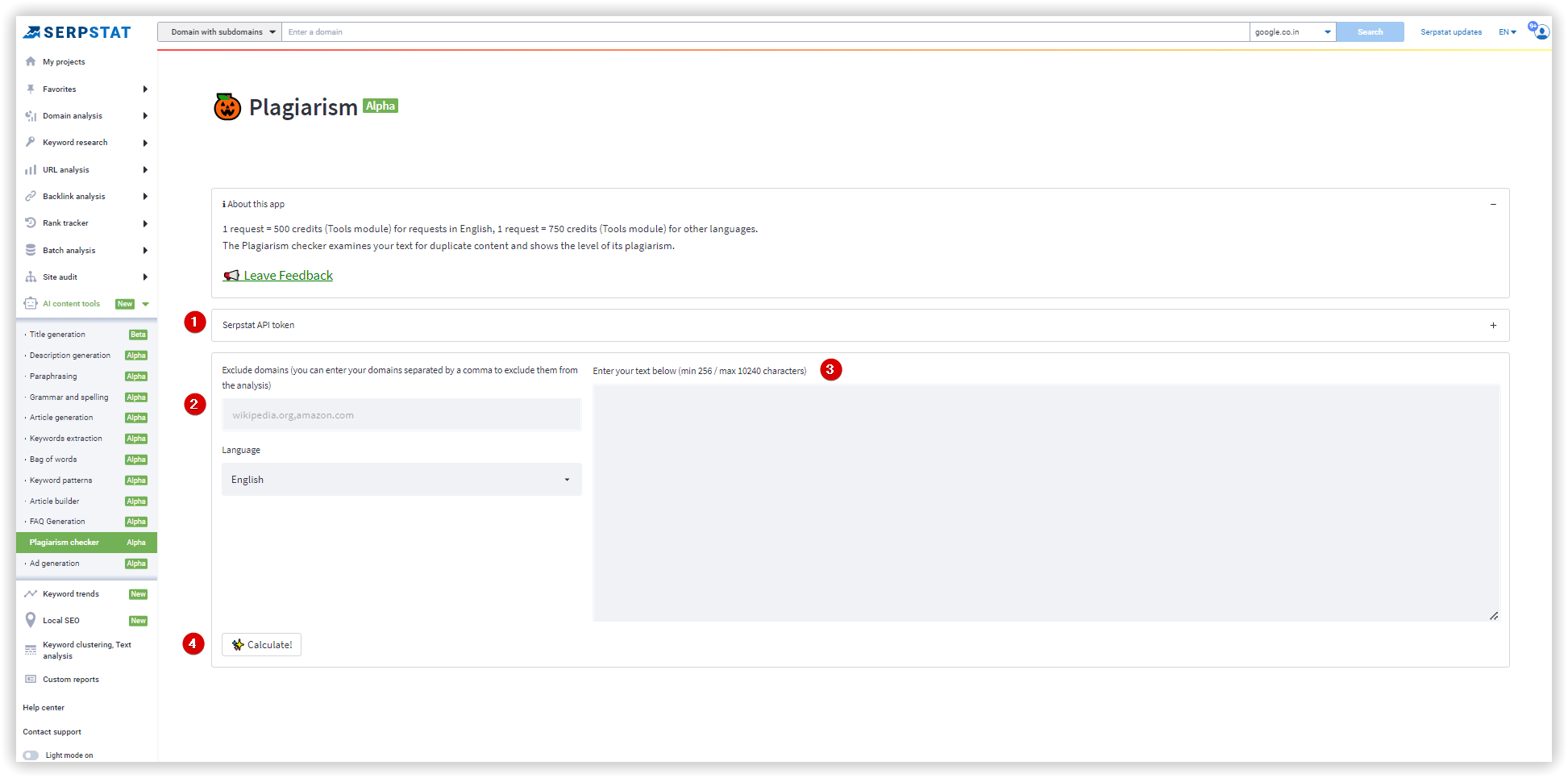Open the Help center link
This screenshot has height=778, width=1568.
44,708
